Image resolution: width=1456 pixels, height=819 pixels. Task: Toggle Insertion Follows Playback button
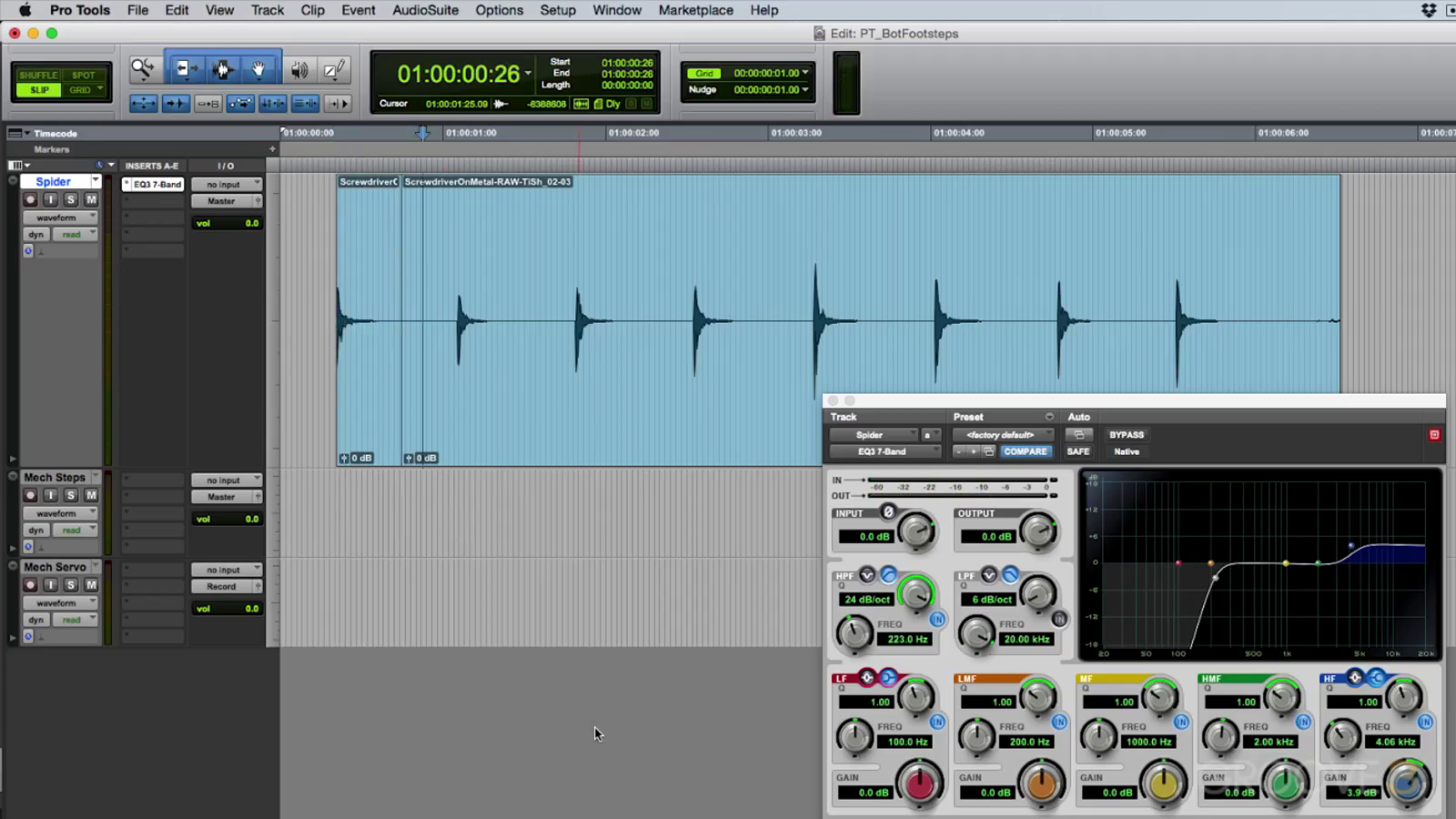[338, 104]
